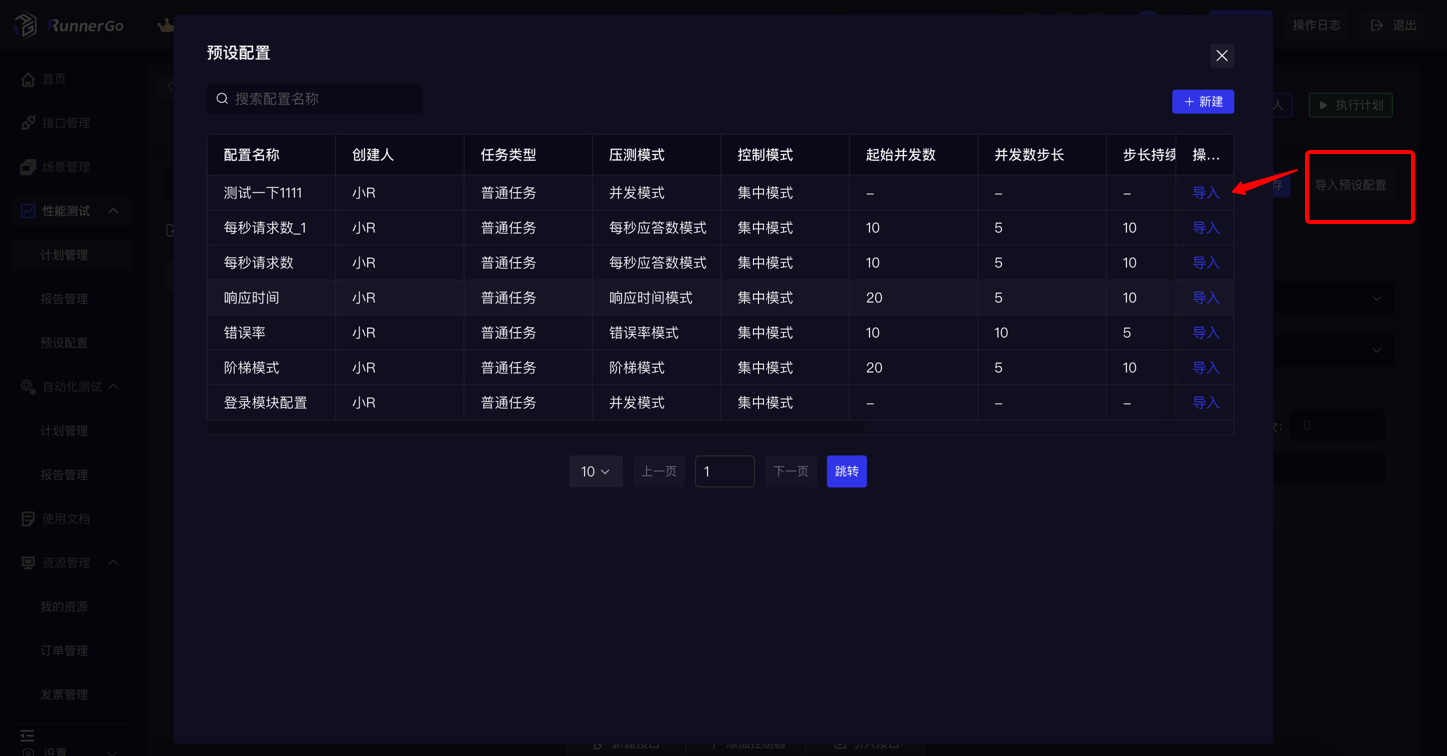The image size is (1447, 756).
Task: Collapse the 资源管理 sidebar section
Action: (113, 563)
